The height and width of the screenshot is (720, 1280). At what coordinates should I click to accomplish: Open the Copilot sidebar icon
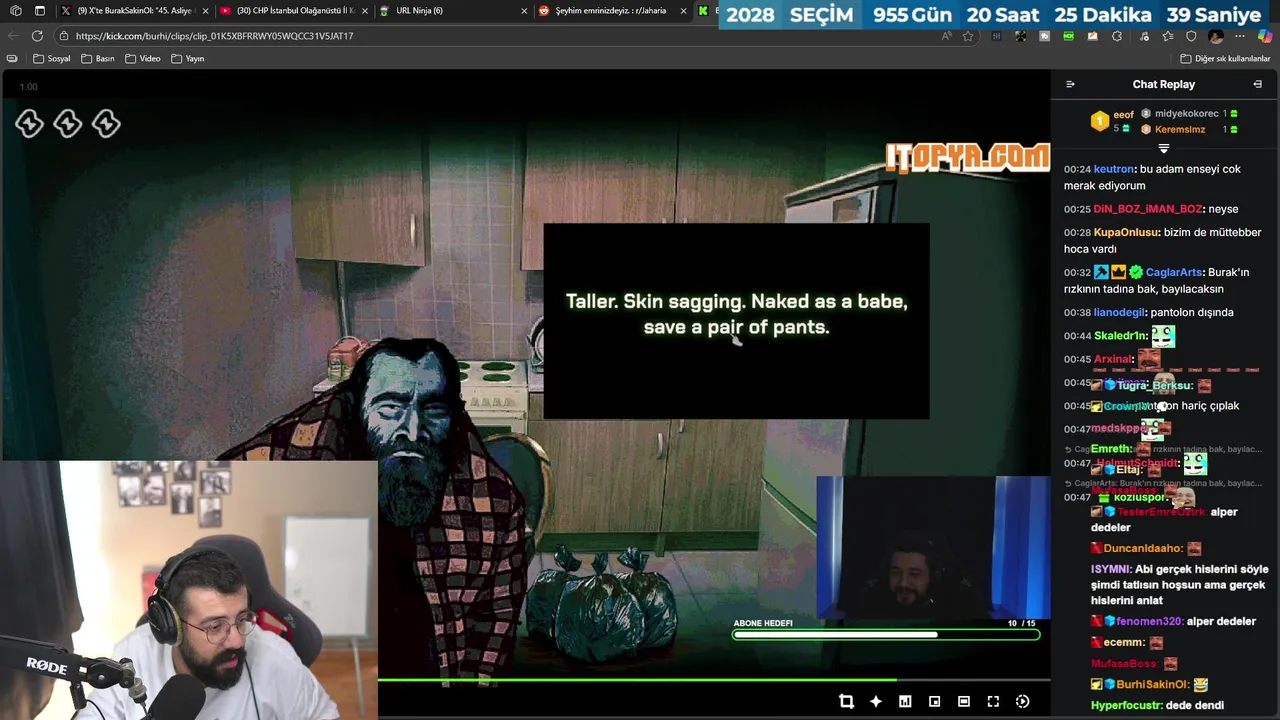[x=1265, y=36]
